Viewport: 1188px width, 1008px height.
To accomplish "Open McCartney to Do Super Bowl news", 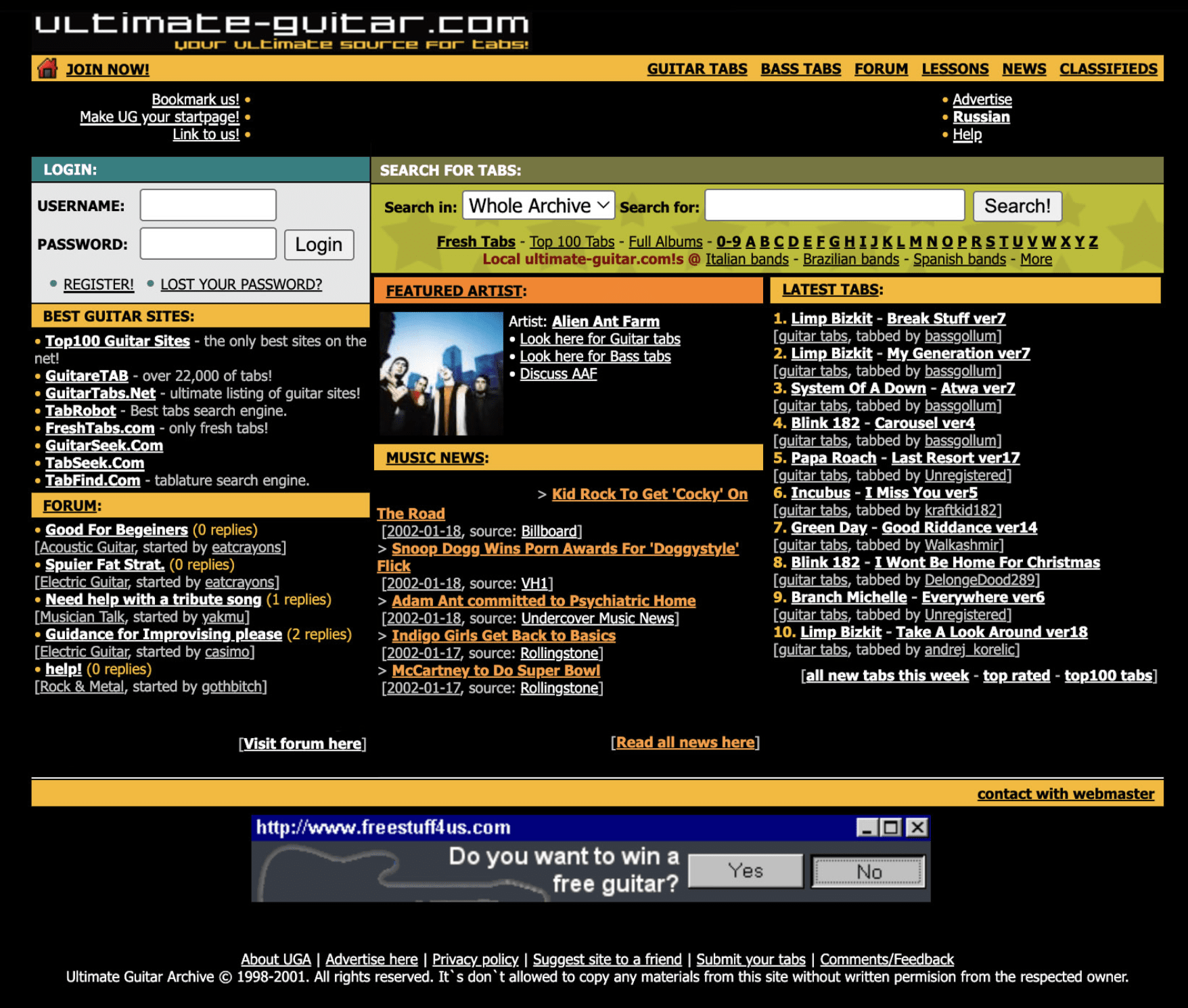I will tap(496, 670).
